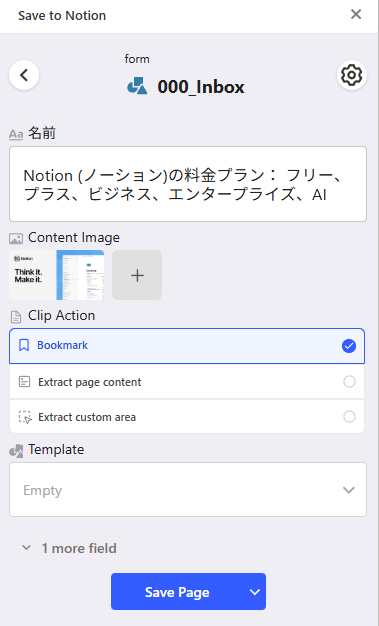Screen dimensions: 379x626
Task: Go back using the left chevron button
Action: [x=24, y=75]
